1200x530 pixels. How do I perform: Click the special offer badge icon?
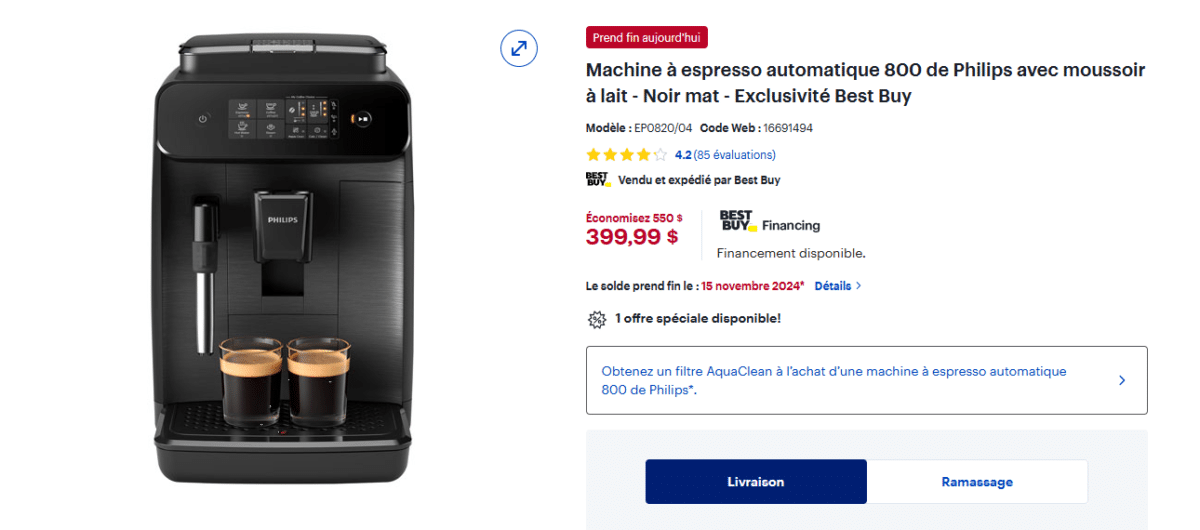pyautogui.click(x=597, y=319)
